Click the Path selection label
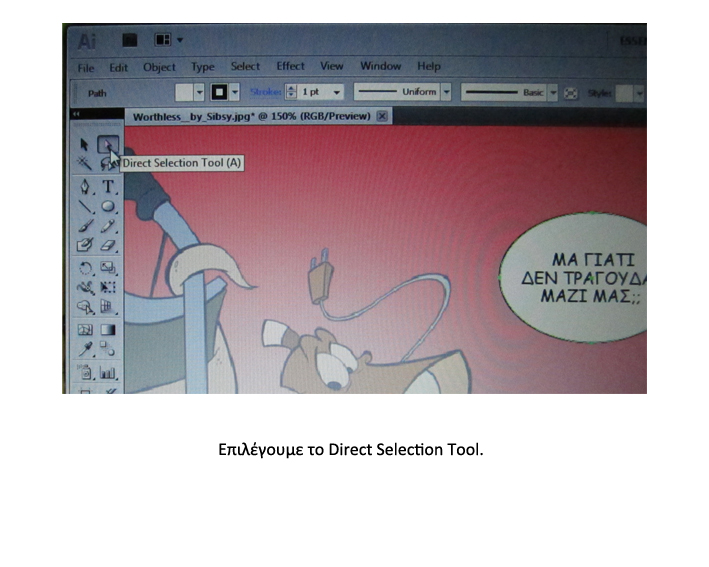The height and width of the screenshot is (567, 709). pyautogui.click(x=97, y=94)
